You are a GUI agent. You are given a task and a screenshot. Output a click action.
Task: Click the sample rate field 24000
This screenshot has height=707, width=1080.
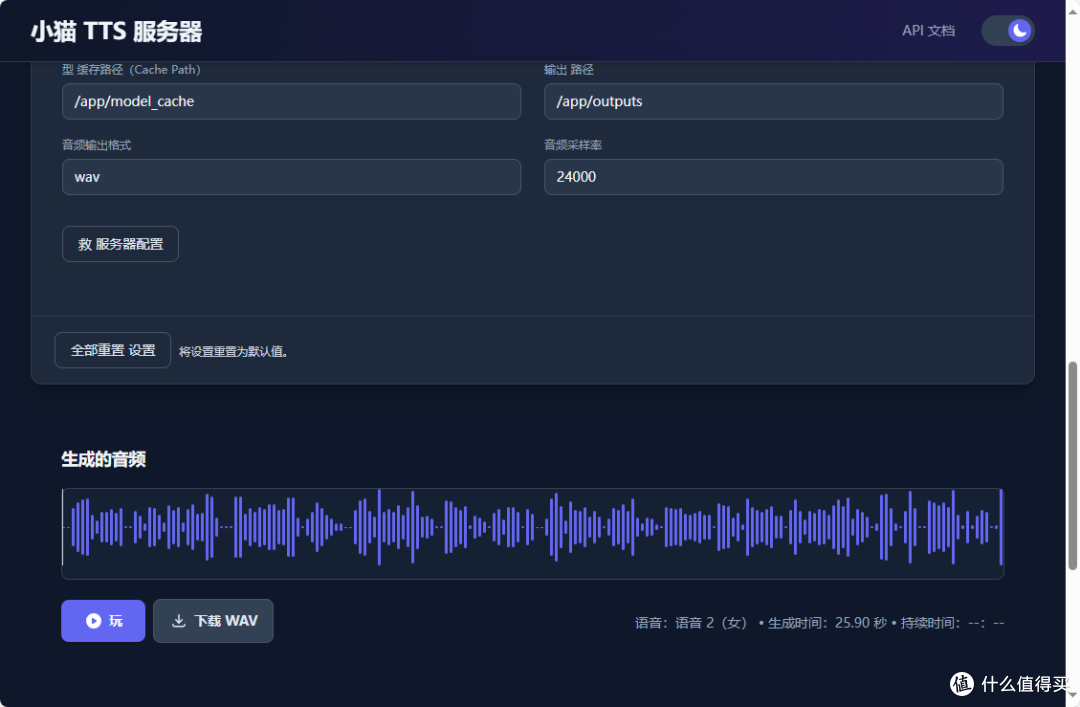[x=773, y=177]
